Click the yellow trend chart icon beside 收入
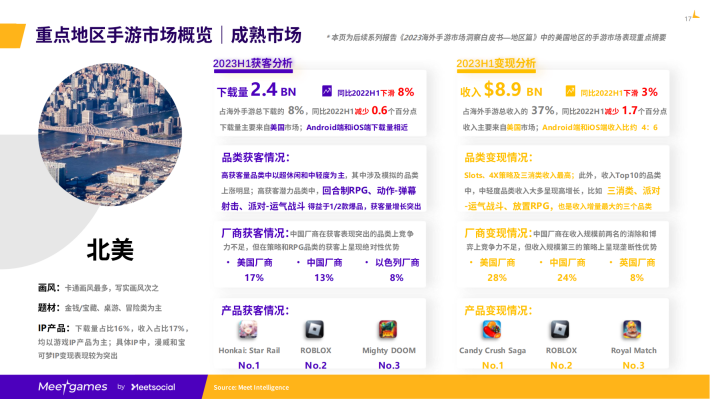 pos(571,91)
